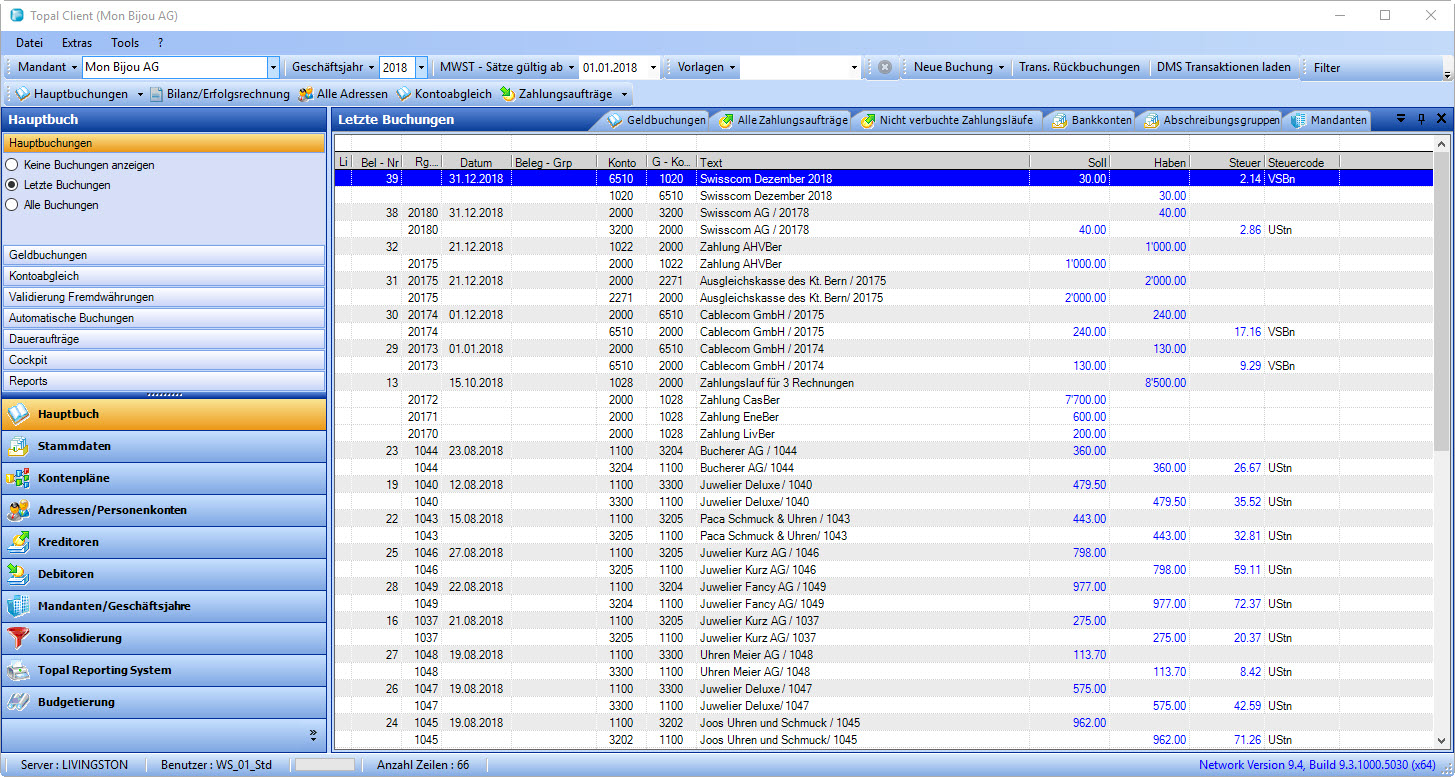Image resolution: width=1455 pixels, height=777 pixels.
Task: Select 'Alle Buchungen' radio button
Action: [13, 205]
